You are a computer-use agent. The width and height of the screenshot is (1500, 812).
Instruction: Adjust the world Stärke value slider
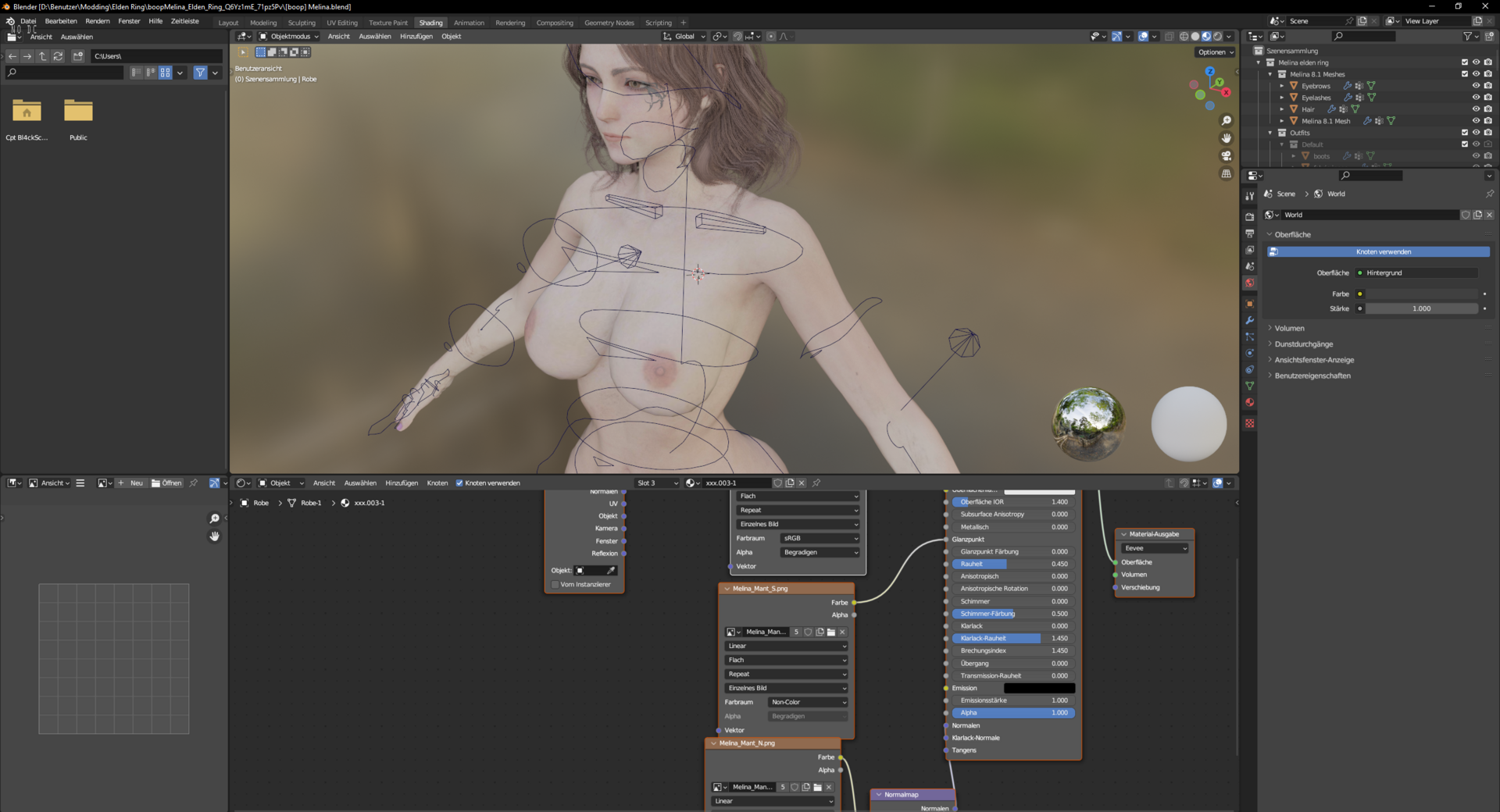coord(1422,309)
